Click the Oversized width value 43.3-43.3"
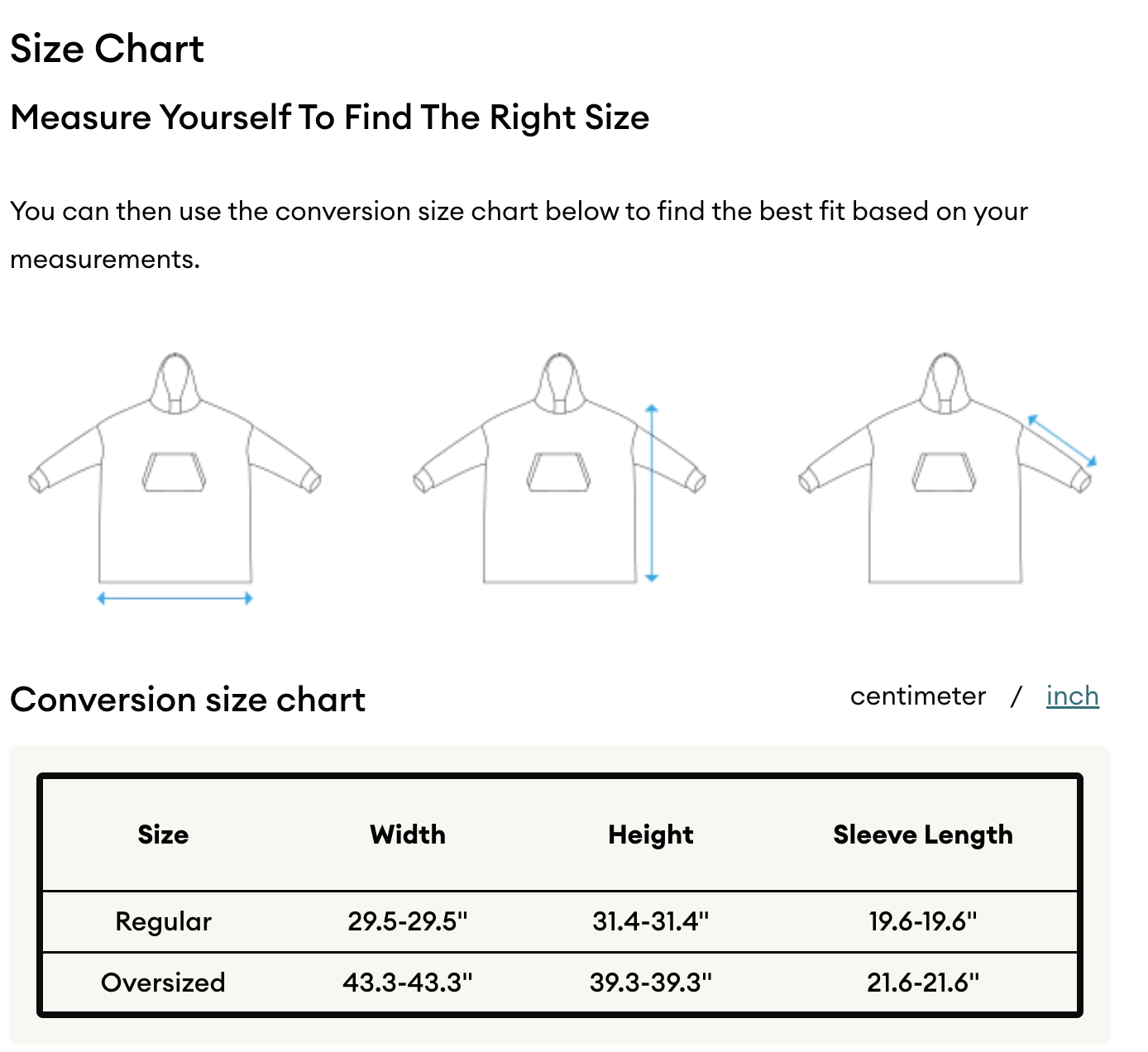 pos(408,983)
